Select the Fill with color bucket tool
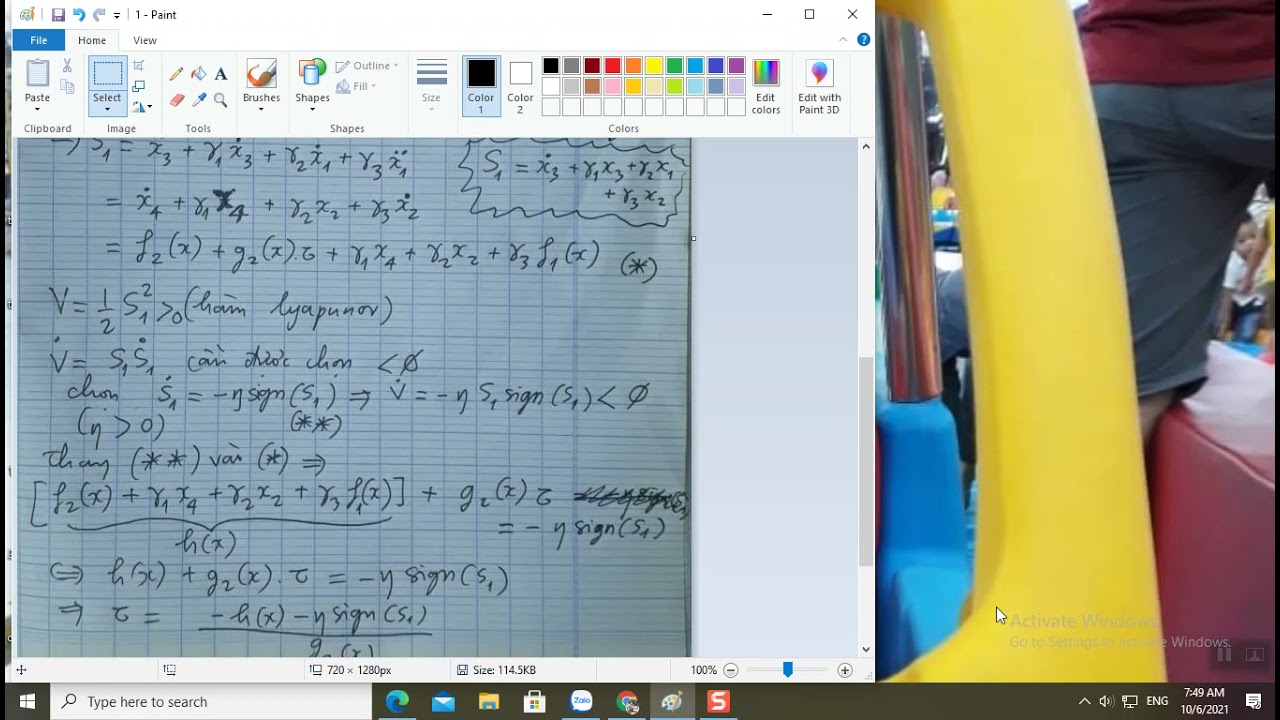1280x720 pixels. 199,74
